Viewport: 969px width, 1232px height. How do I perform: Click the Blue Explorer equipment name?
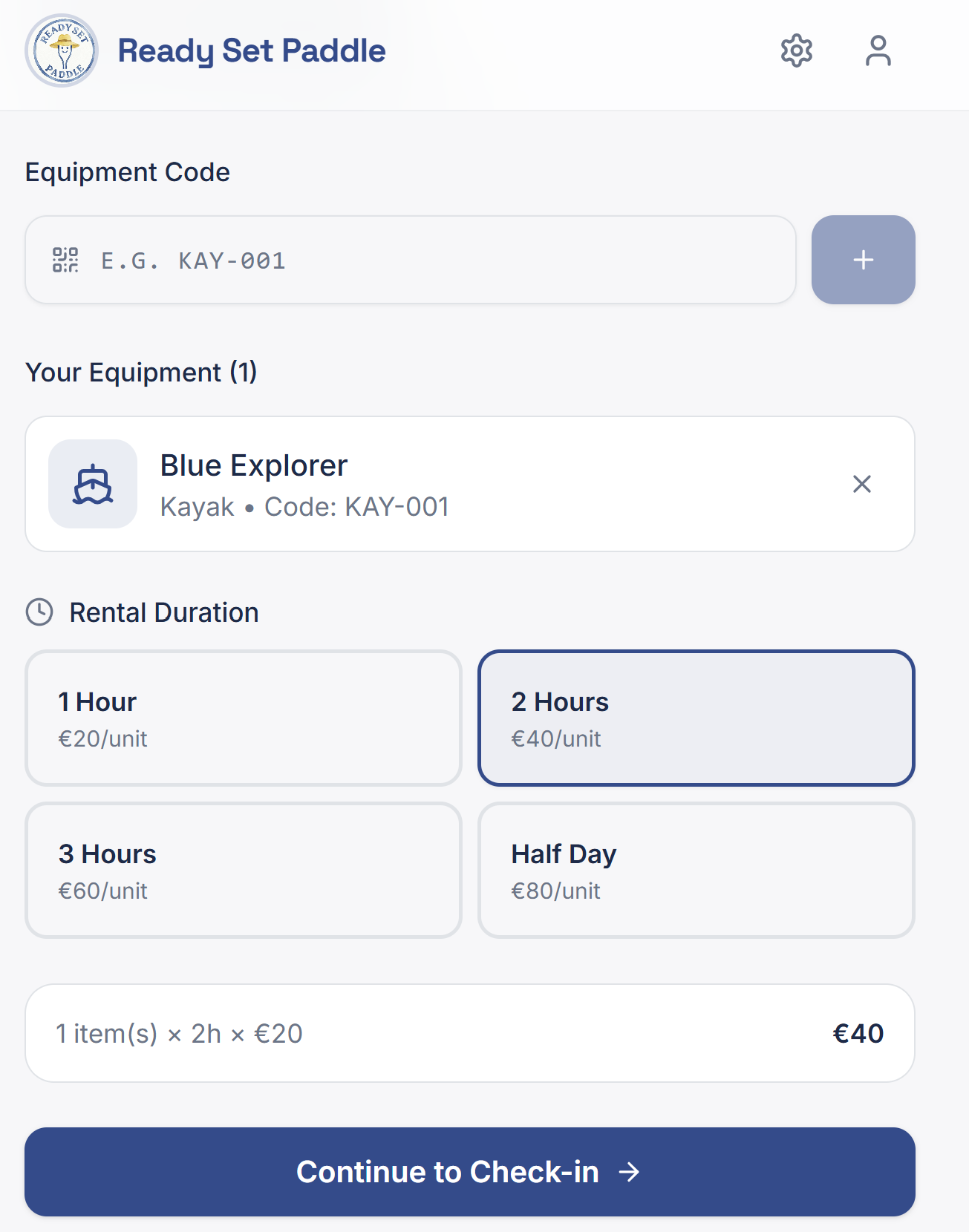[x=254, y=465]
